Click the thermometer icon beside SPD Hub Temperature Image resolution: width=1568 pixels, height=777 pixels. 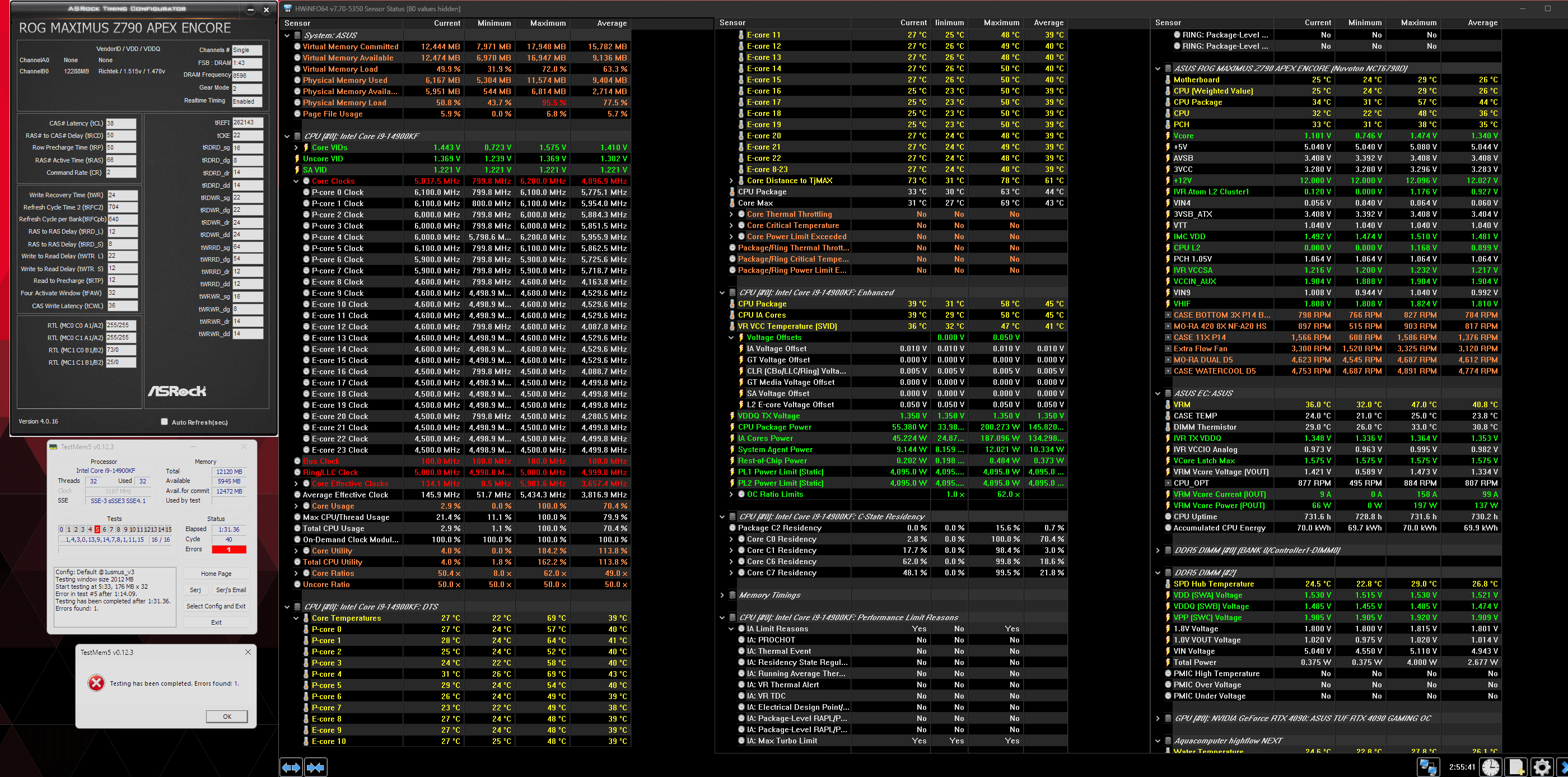coord(1168,583)
